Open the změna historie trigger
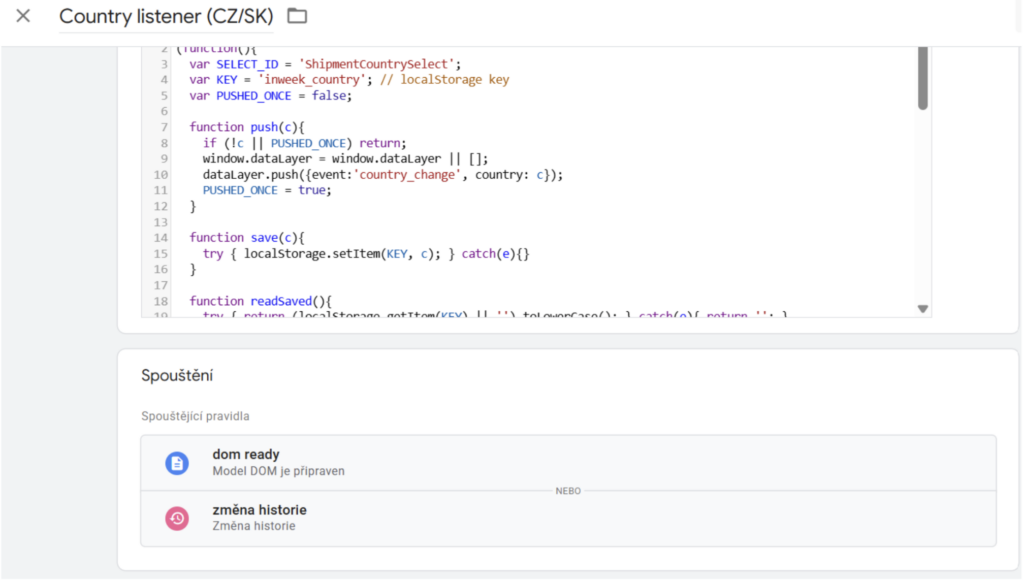Viewport: 1024px width, 581px height. (259, 510)
